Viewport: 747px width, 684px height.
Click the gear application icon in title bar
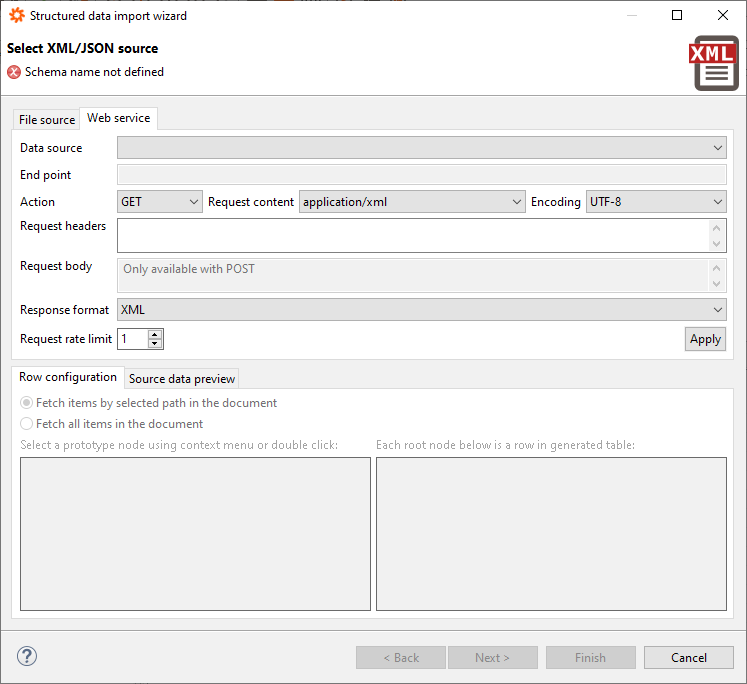coord(16,16)
